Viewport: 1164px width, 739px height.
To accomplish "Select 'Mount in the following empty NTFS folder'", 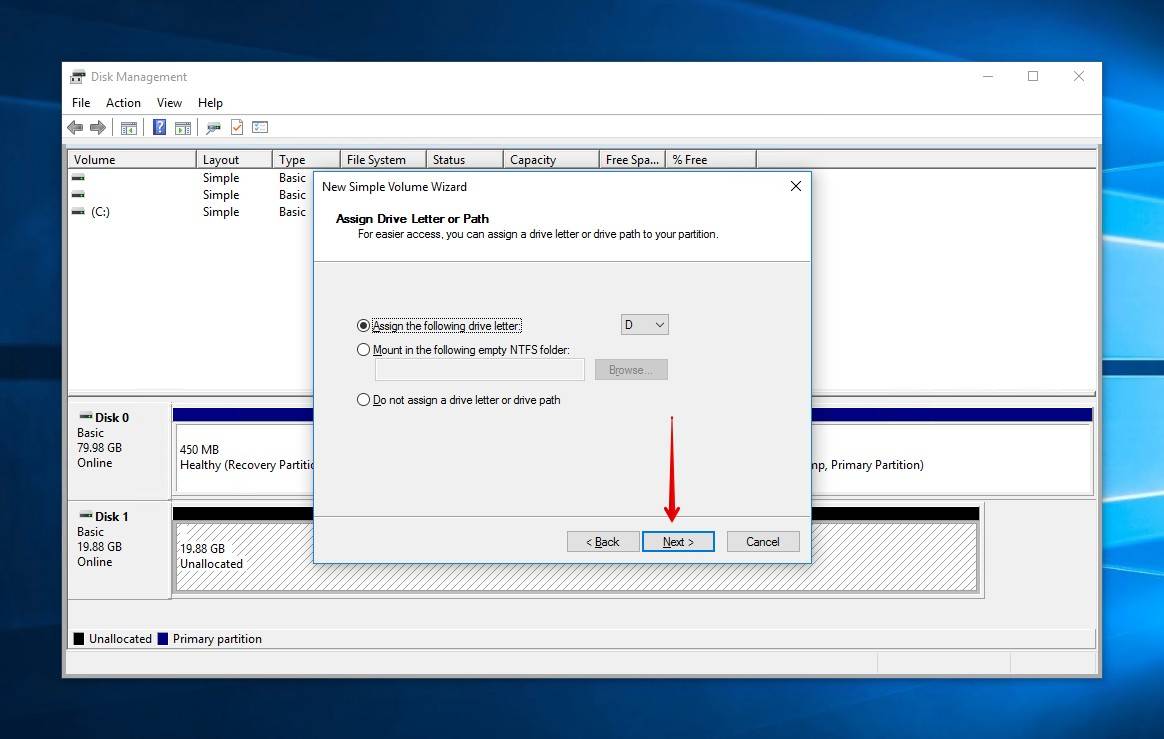I will tap(363, 349).
